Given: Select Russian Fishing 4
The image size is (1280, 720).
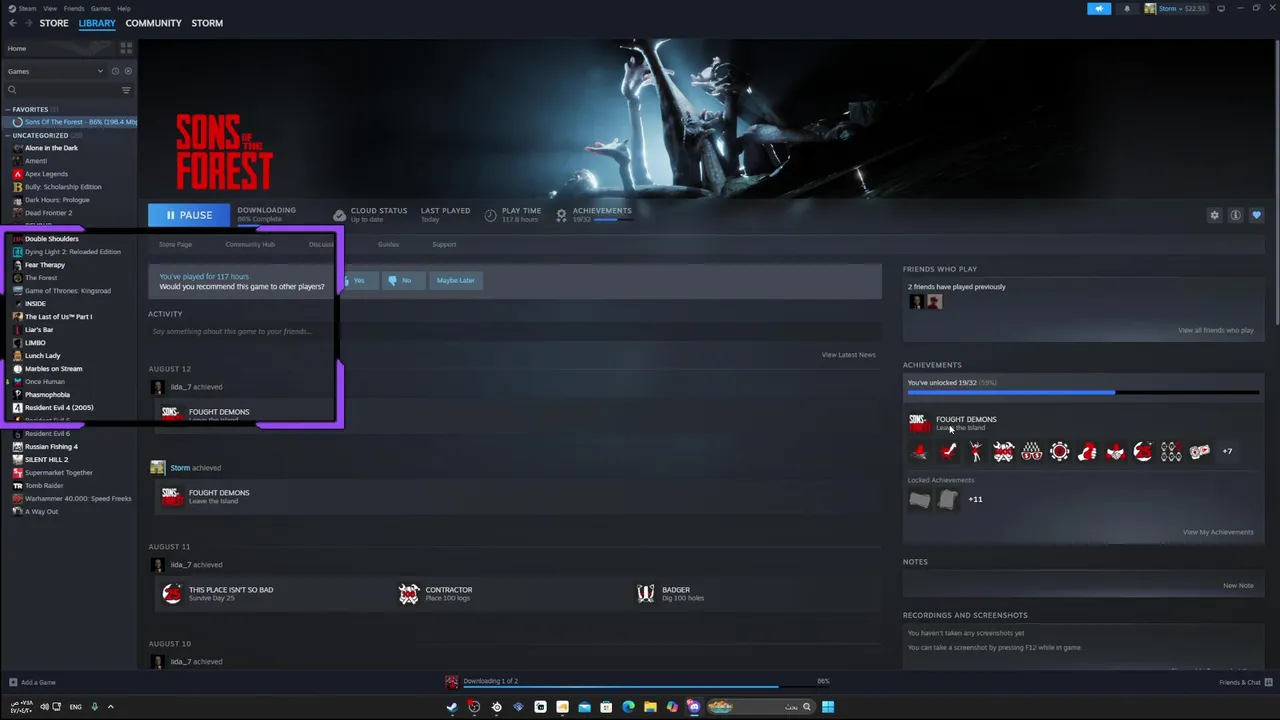Looking at the screenshot, I should coord(51,447).
